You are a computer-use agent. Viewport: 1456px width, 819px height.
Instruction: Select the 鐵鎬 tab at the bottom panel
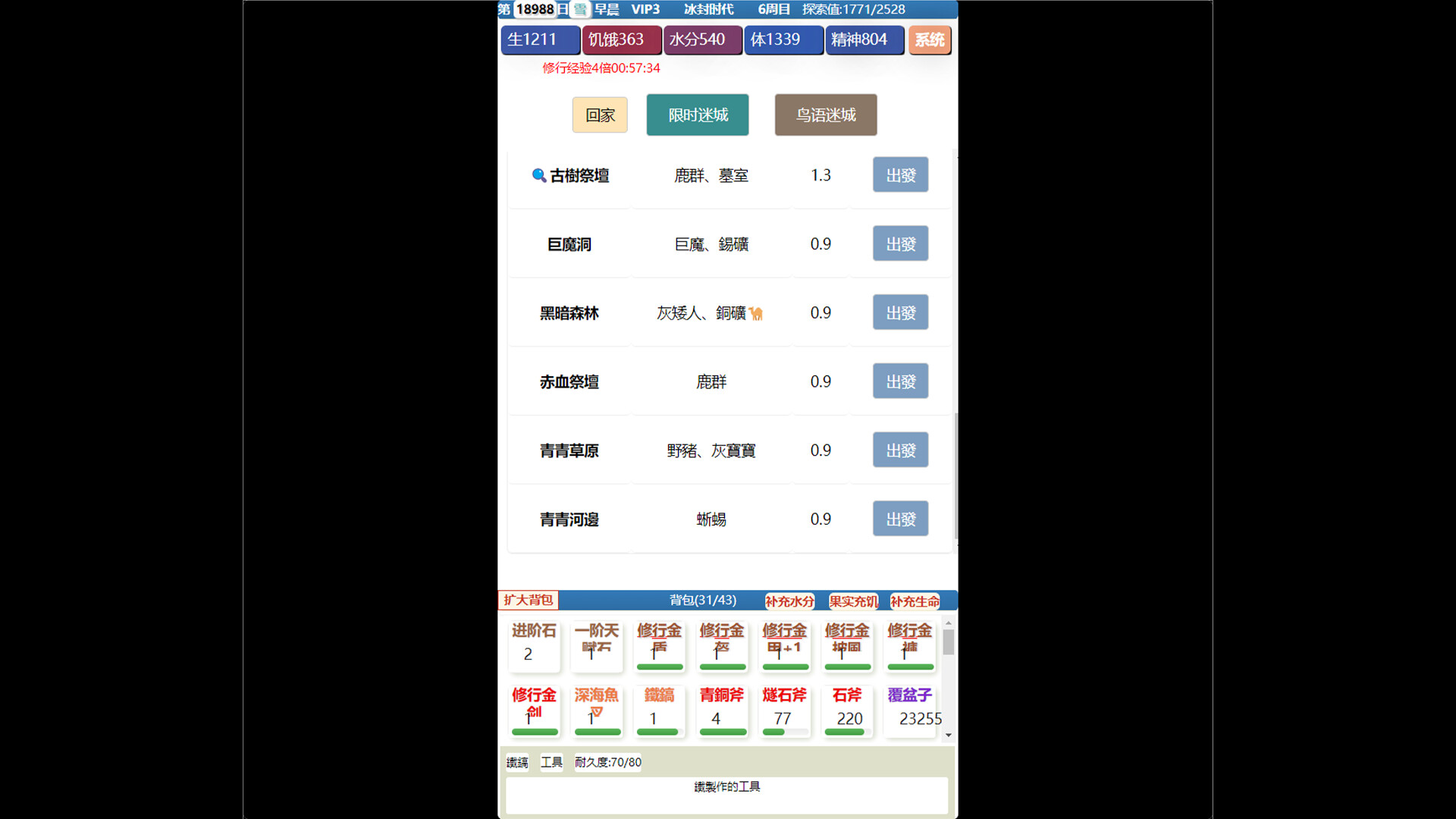click(518, 763)
